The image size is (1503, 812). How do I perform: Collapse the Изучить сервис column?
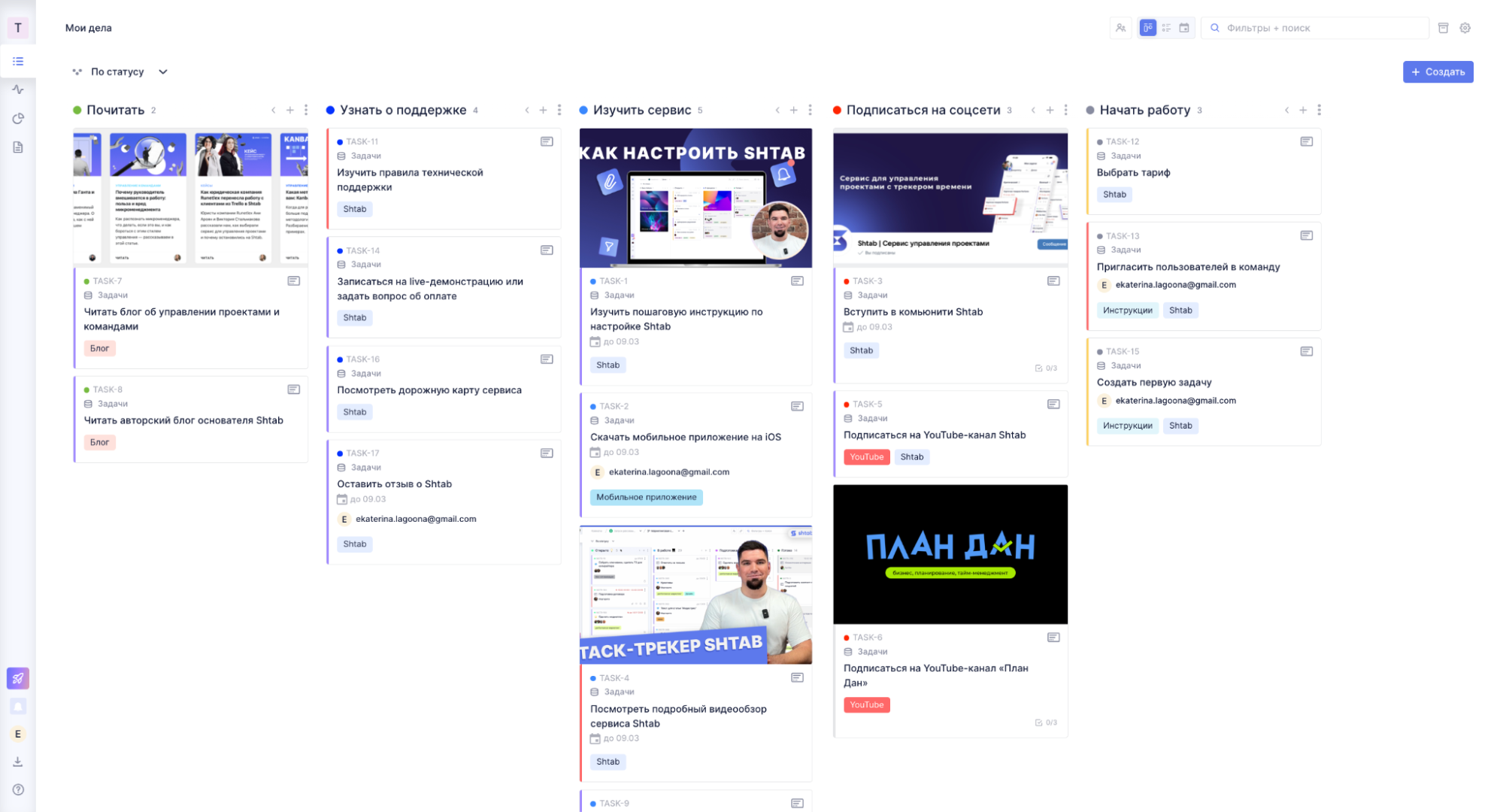(x=777, y=110)
